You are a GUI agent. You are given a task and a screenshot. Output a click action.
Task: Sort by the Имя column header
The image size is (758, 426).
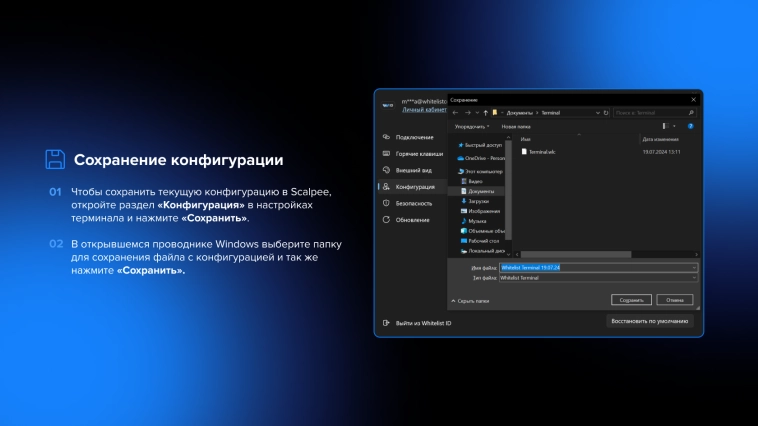525,139
